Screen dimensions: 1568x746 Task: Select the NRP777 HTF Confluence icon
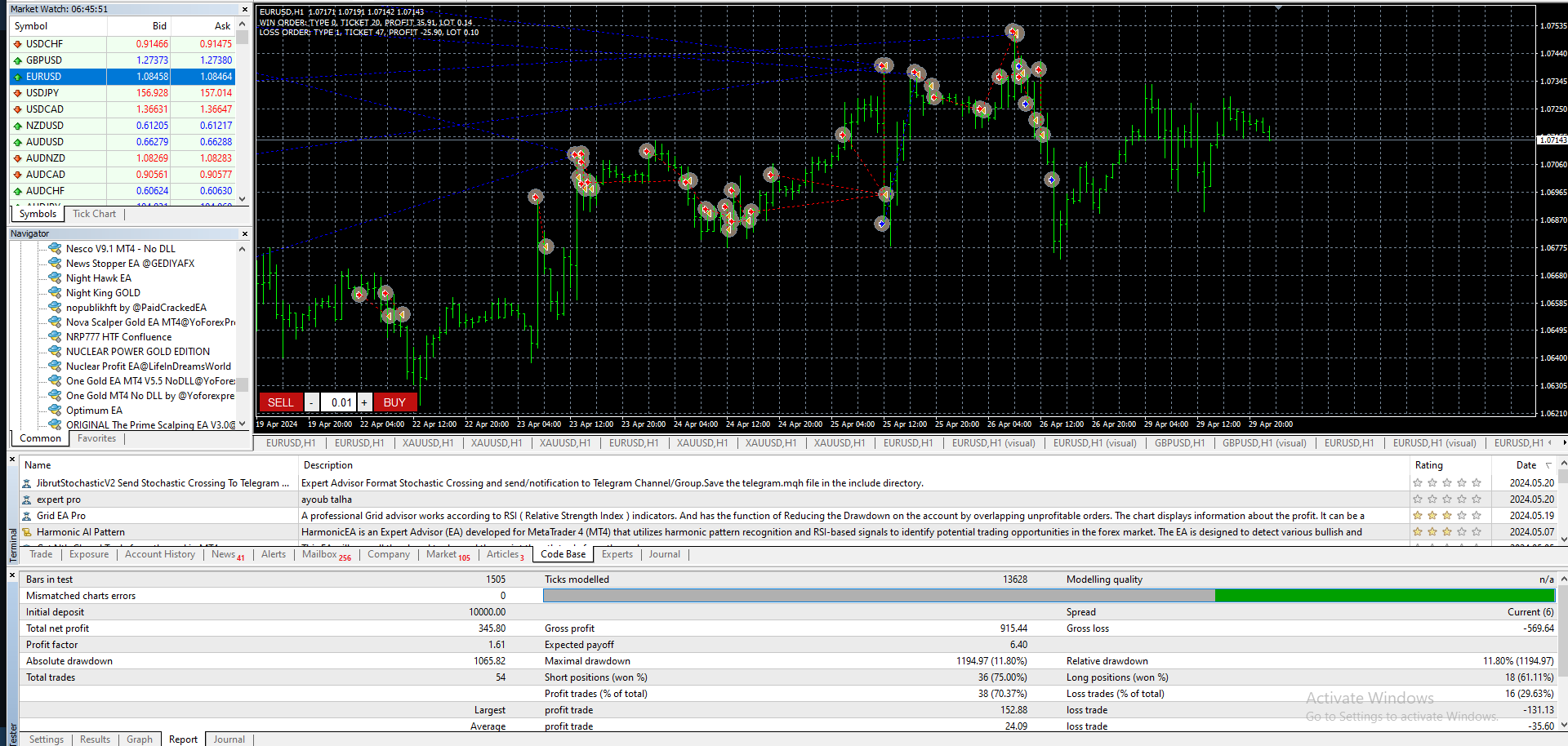[55, 336]
